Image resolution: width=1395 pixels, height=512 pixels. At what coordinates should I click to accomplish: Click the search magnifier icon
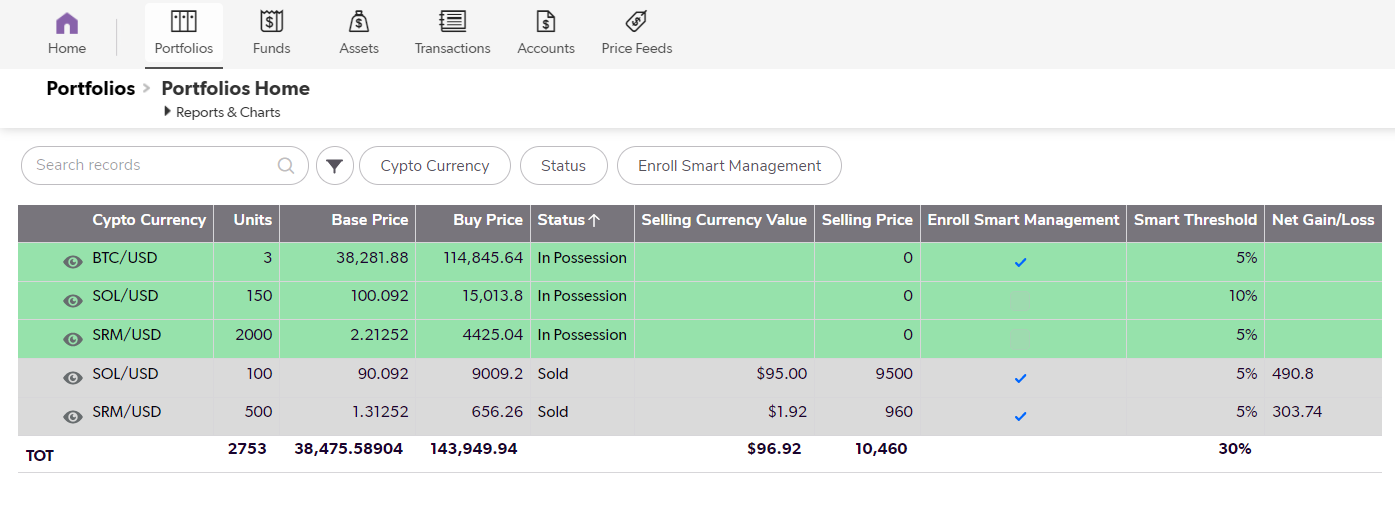point(286,166)
